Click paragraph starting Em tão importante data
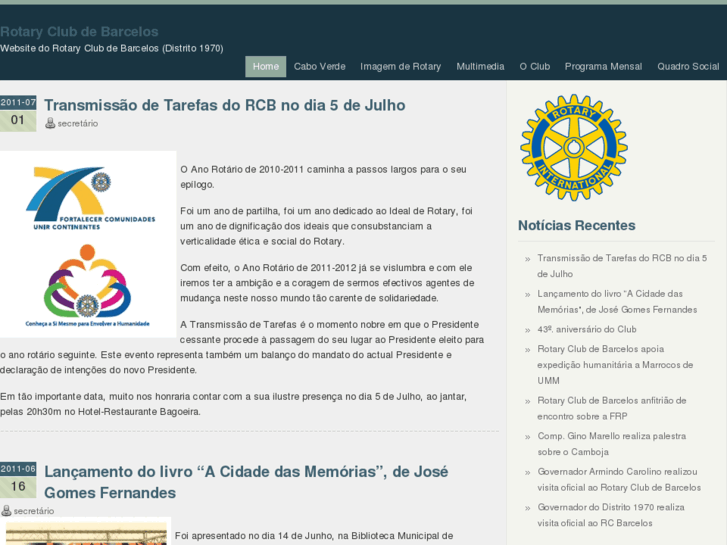The height and width of the screenshot is (545, 727). tap(233, 404)
